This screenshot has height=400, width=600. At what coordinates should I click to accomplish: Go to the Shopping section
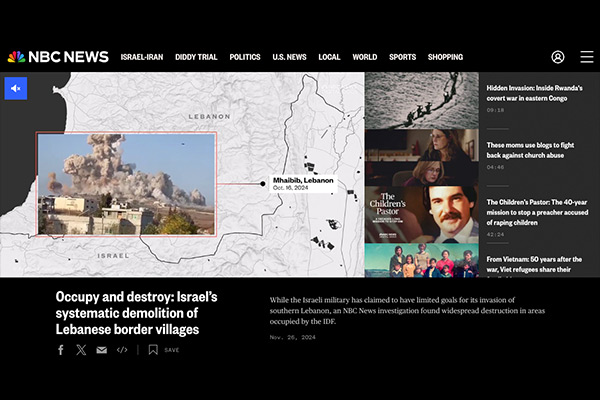click(x=445, y=57)
